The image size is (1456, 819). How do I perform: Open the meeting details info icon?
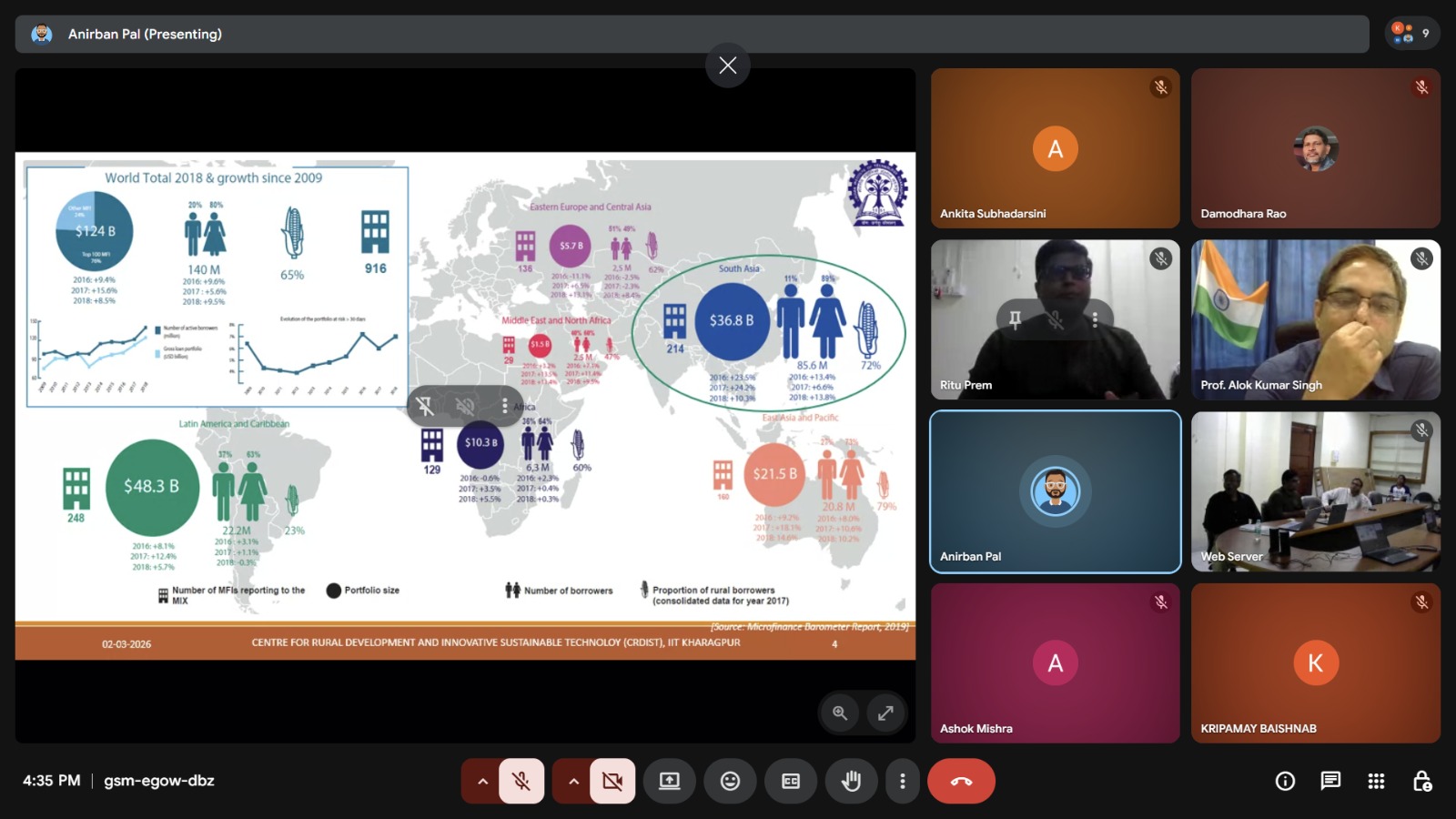1285,781
